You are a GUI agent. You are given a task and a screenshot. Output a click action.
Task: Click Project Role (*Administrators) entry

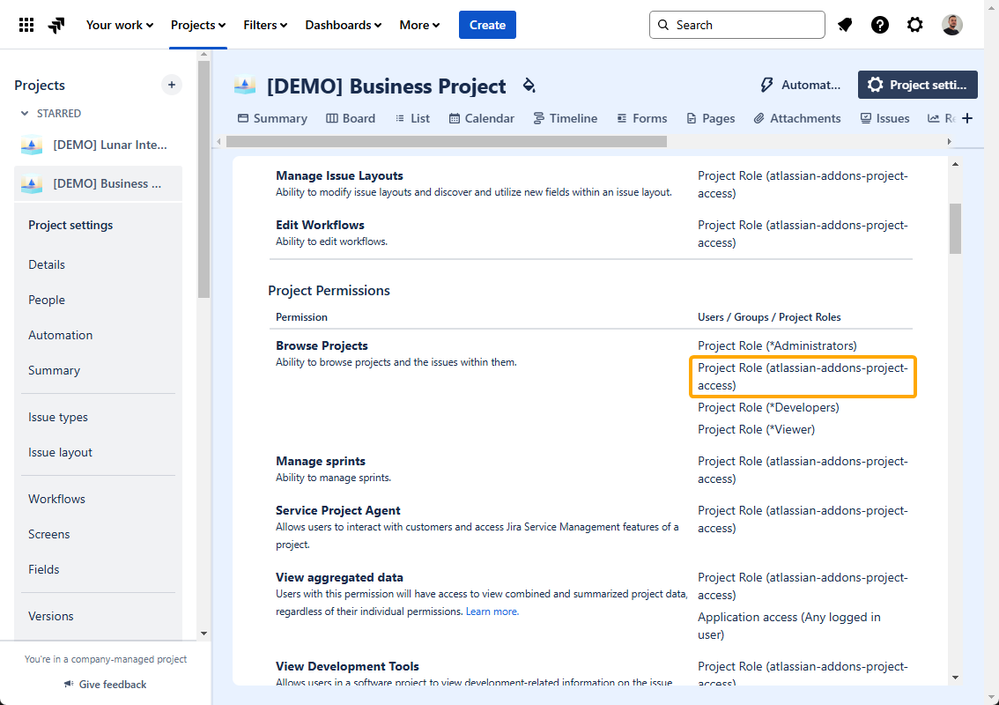pos(777,346)
